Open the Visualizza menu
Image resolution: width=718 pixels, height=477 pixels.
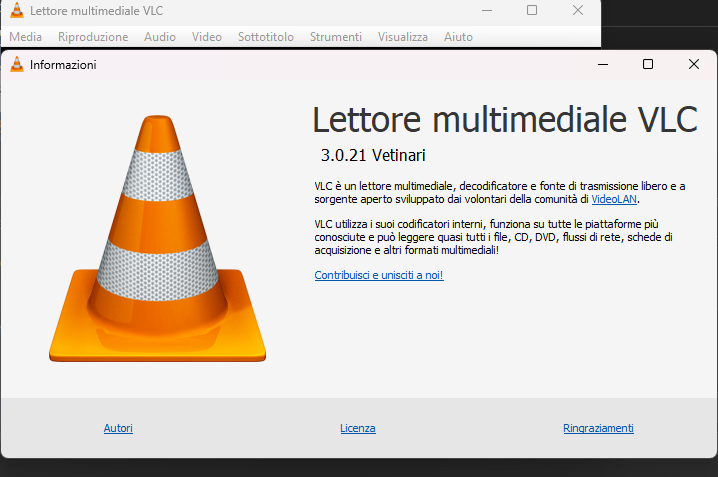403,37
